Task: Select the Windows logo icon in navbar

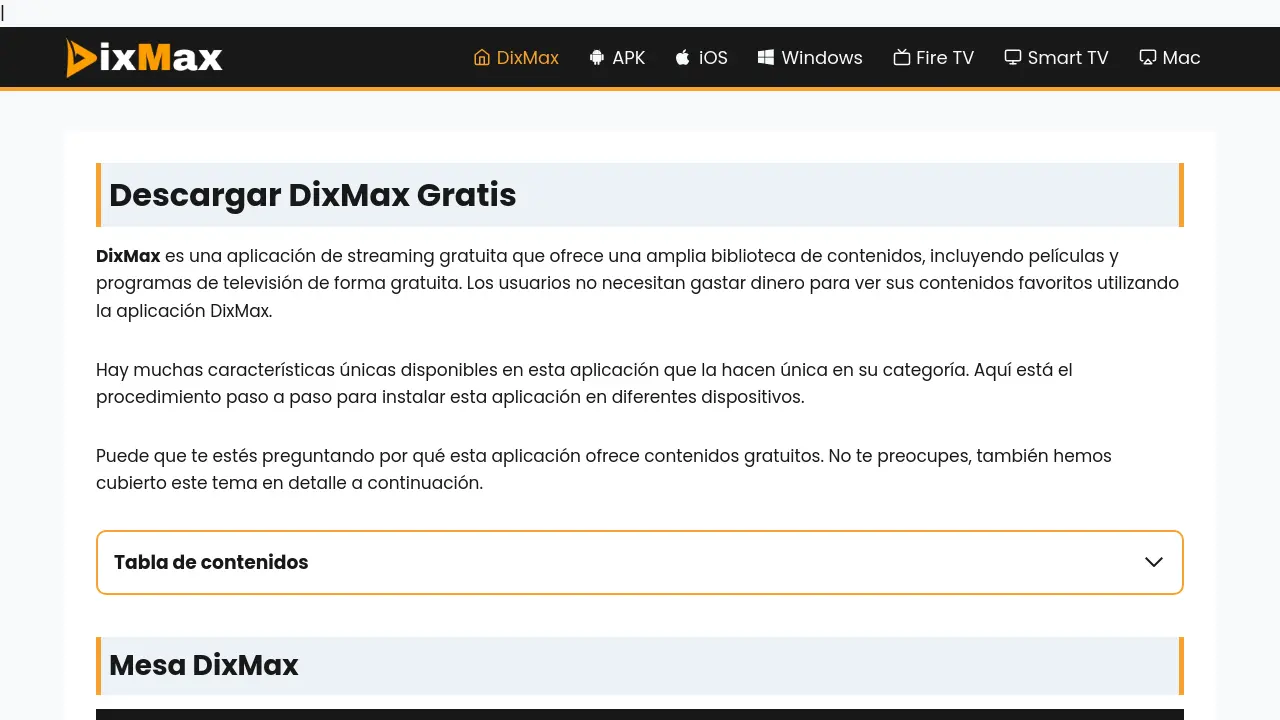Action: [766, 57]
